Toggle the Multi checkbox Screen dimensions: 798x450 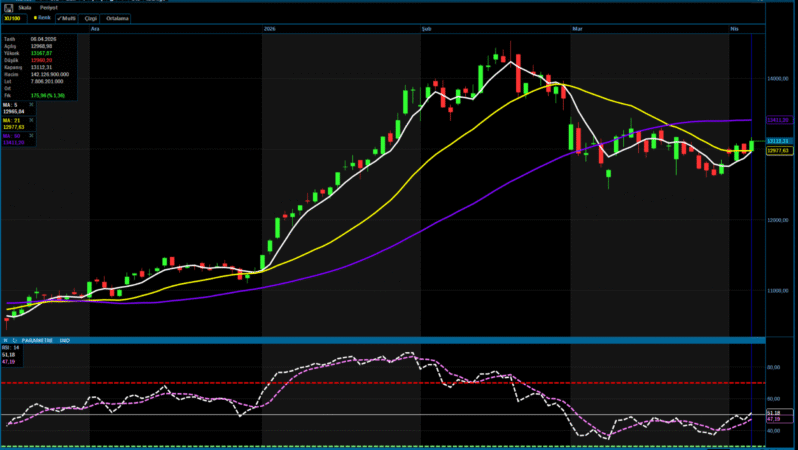[68, 18]
